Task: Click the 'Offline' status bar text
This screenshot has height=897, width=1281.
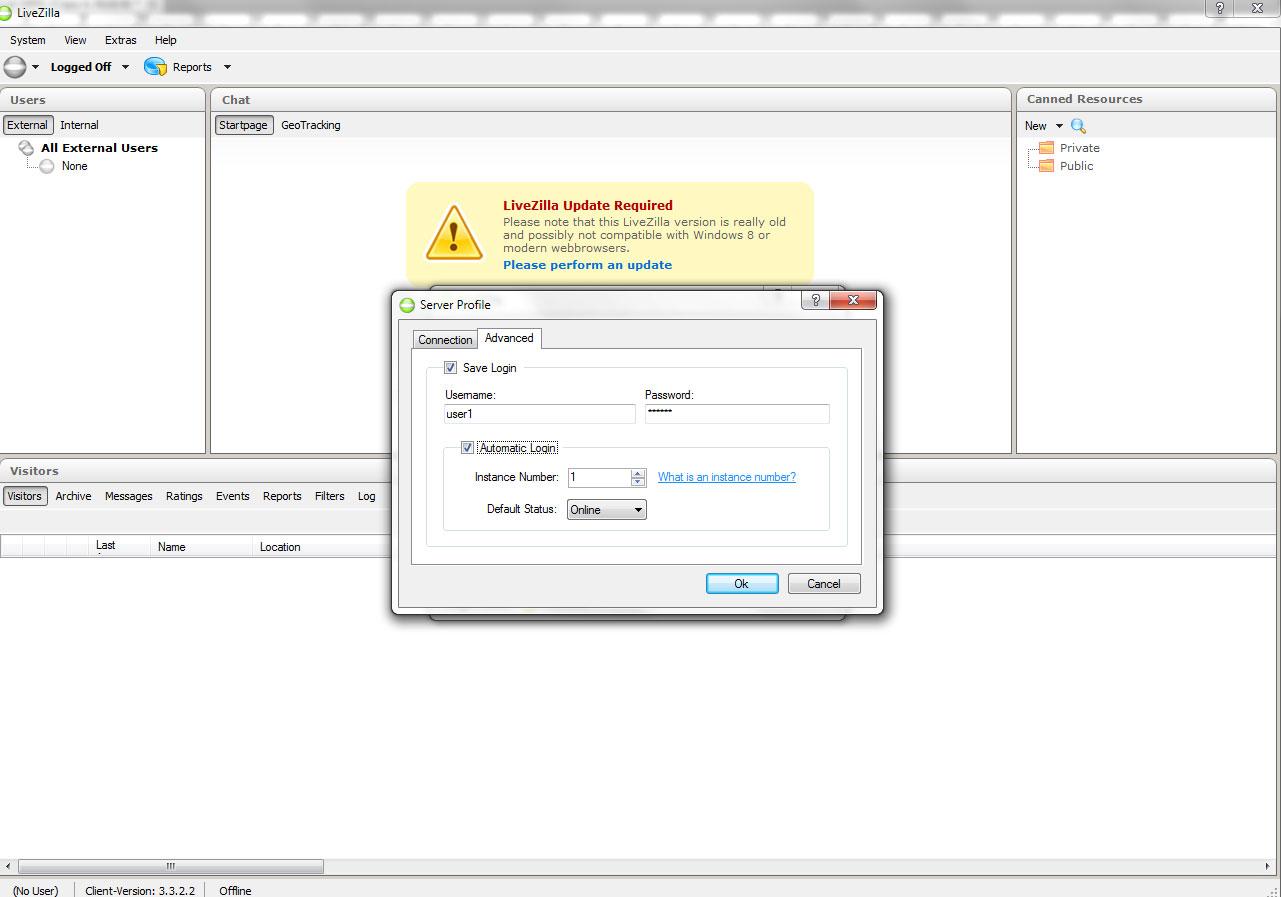Action: [235, 890]
